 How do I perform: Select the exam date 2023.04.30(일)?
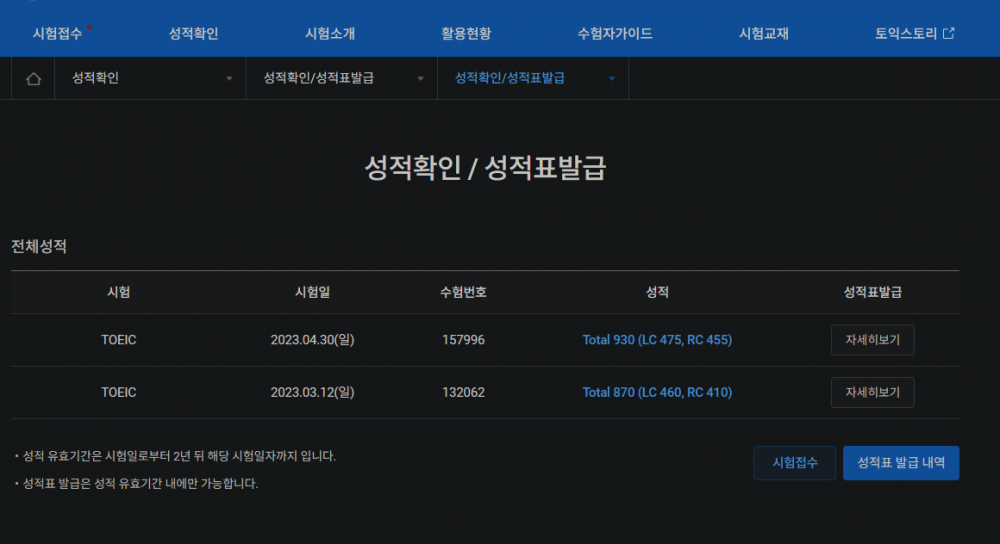(312, 340)
